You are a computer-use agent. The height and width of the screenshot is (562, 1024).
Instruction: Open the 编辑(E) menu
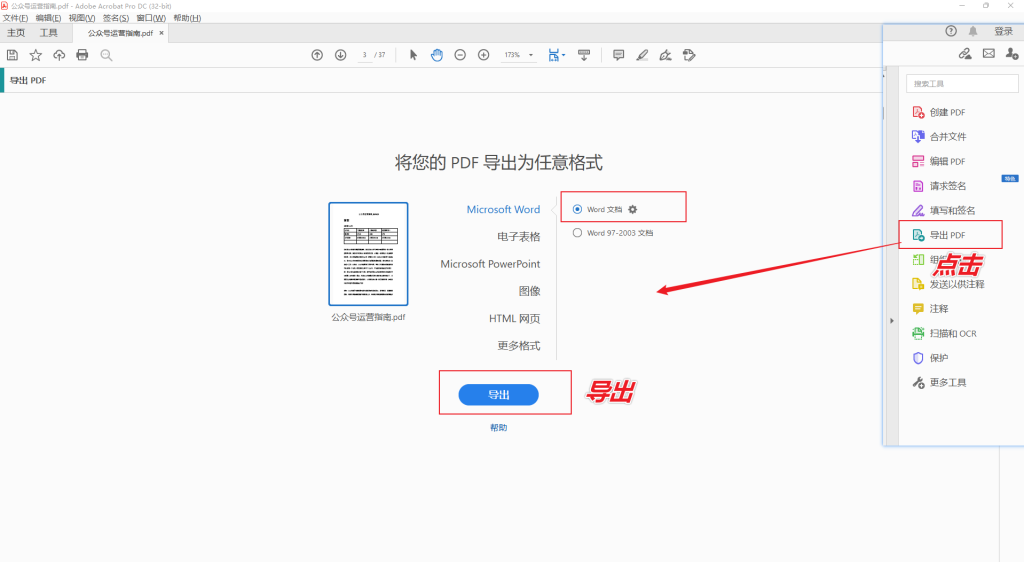click(x=48, y=18)
